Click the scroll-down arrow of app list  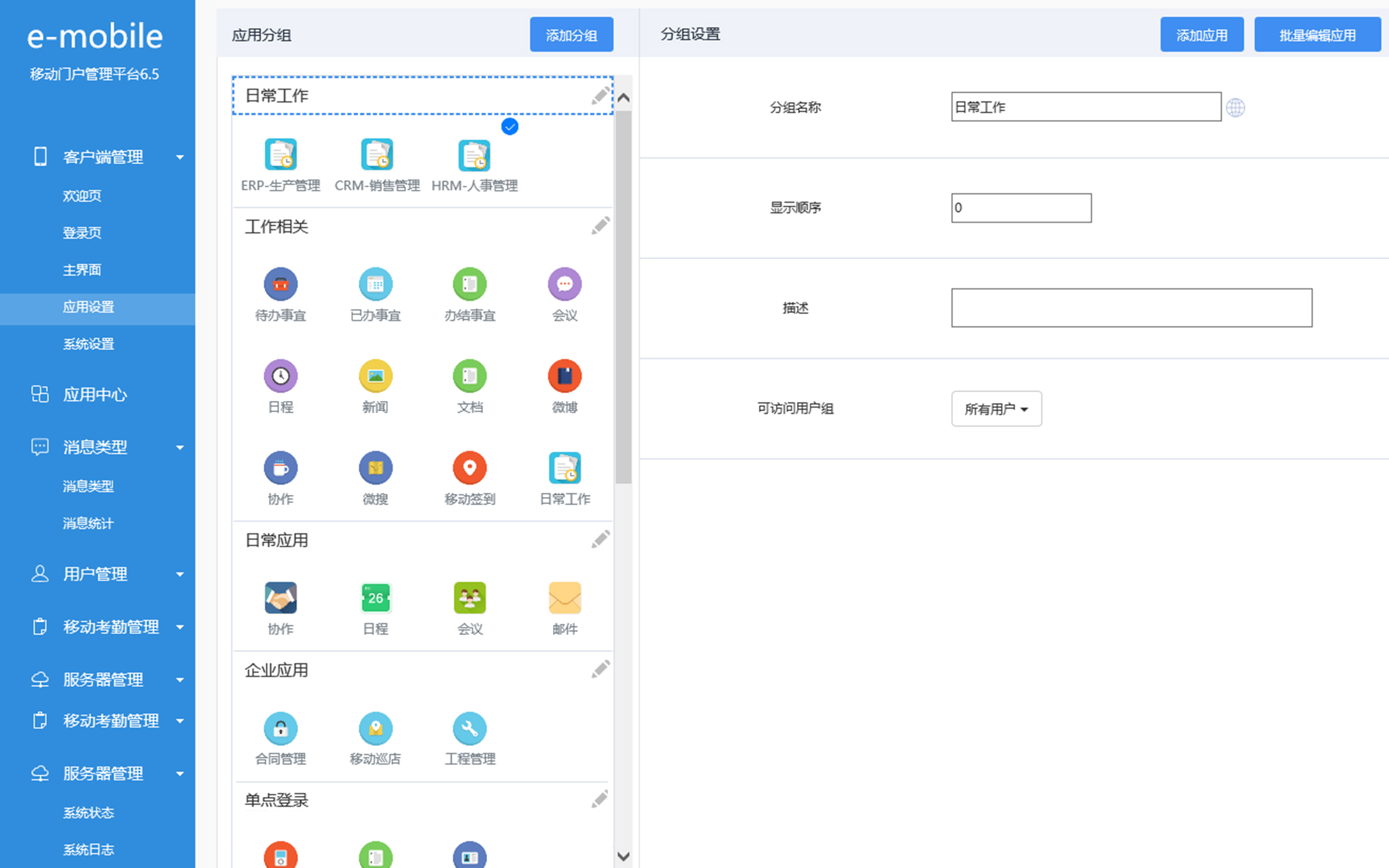(x=623, y=856)
